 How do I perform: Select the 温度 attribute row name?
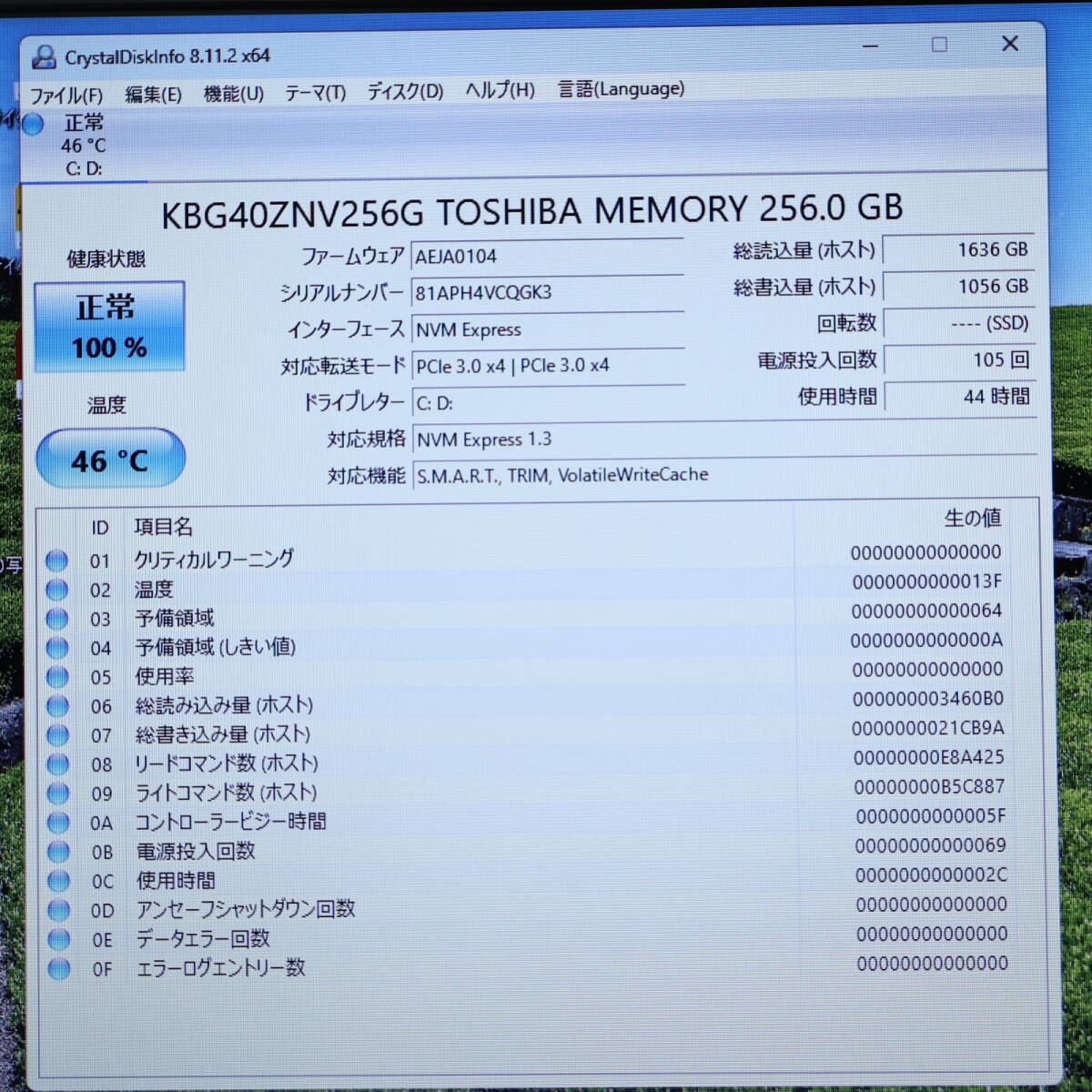point(154,589)
